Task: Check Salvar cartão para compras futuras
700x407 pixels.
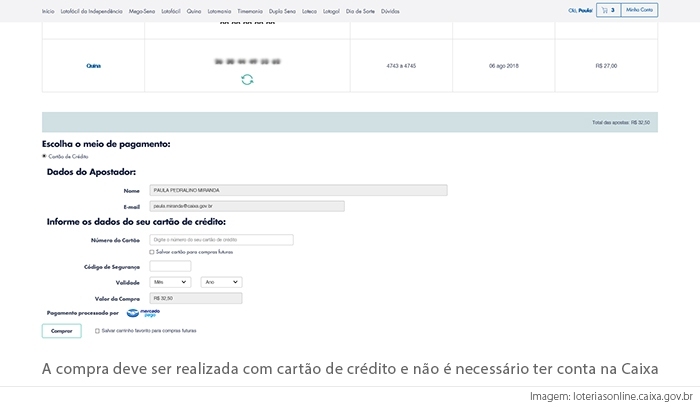Action: click(x=151, y=252)
